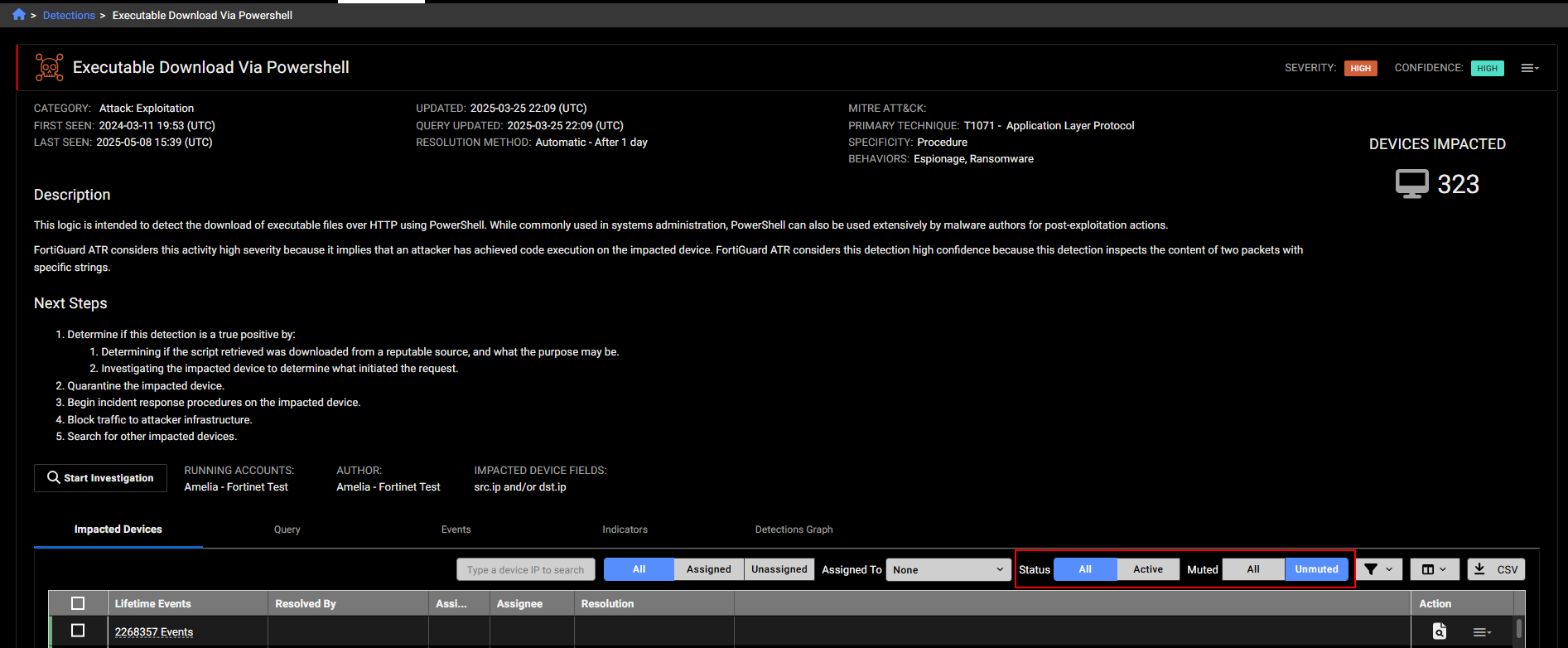
Task: Show the Detections Graph tab
Action: [x=794, y=530]
